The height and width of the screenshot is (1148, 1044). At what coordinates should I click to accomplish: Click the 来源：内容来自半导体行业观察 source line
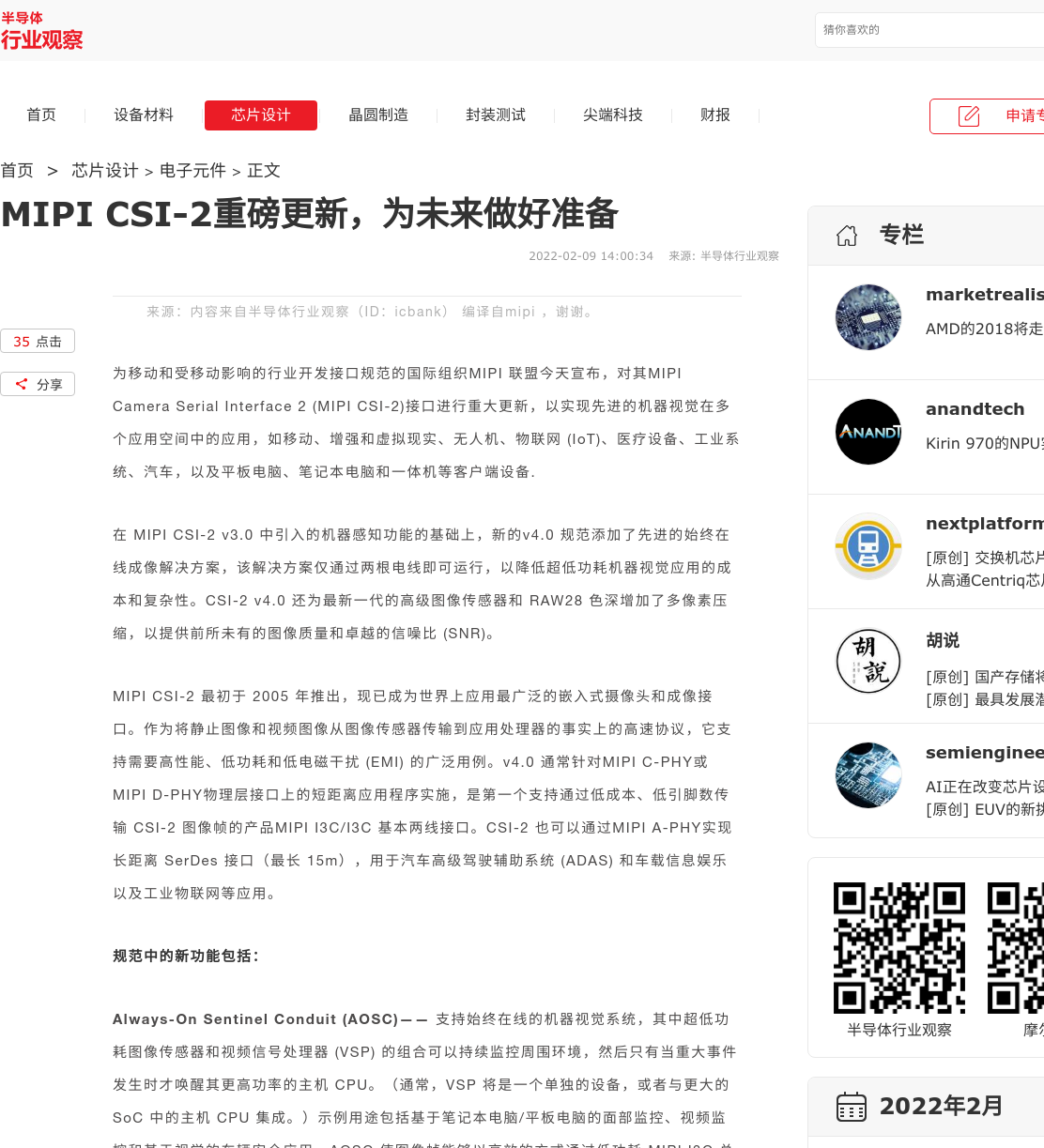[x=372, y=312]
